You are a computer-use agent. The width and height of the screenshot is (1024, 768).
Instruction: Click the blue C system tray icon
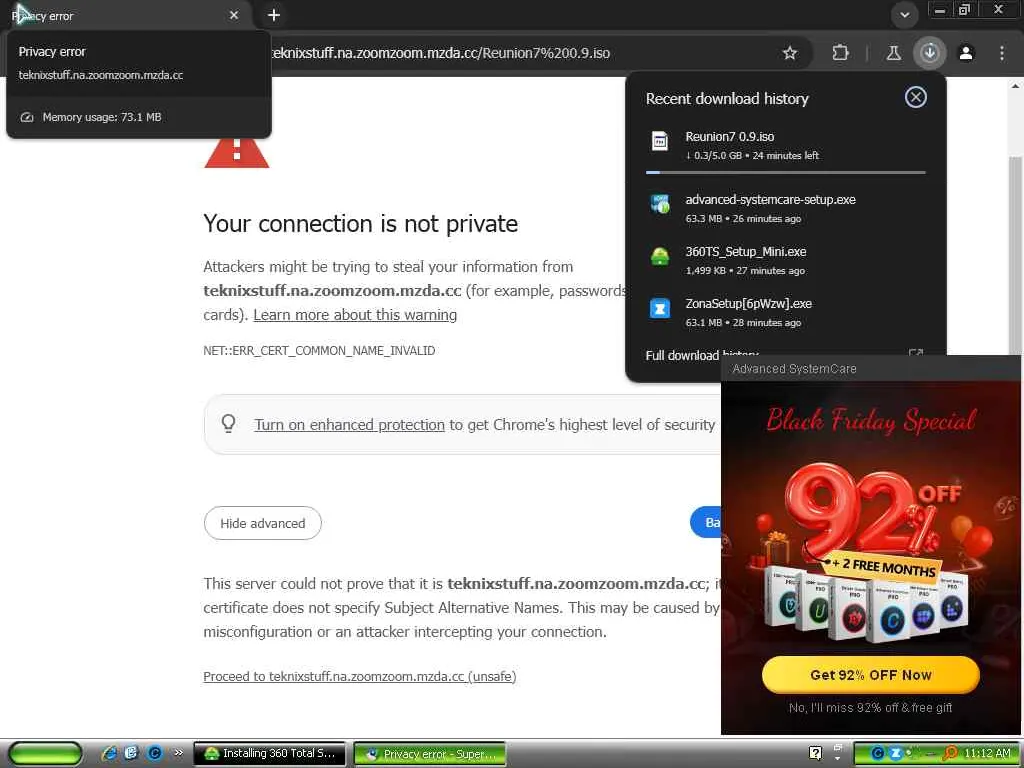(878, 753)
